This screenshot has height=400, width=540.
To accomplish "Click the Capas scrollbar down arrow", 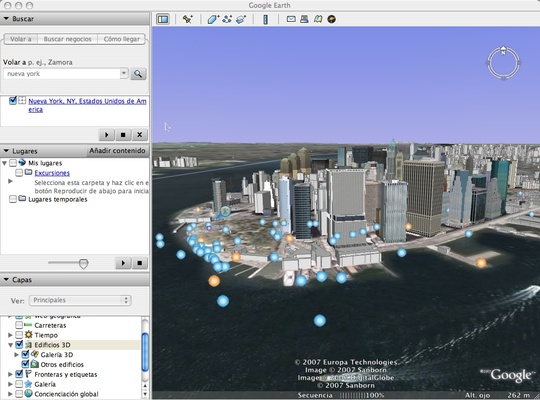I will [145, 394].
